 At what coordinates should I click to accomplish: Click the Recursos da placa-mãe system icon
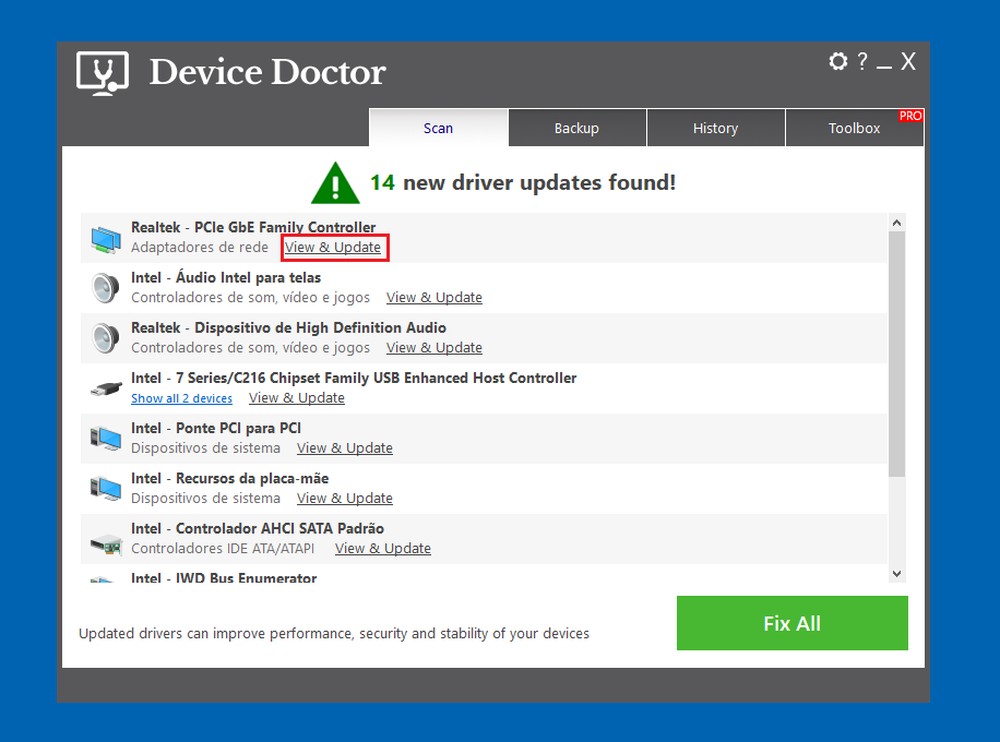tap(104, 488)
